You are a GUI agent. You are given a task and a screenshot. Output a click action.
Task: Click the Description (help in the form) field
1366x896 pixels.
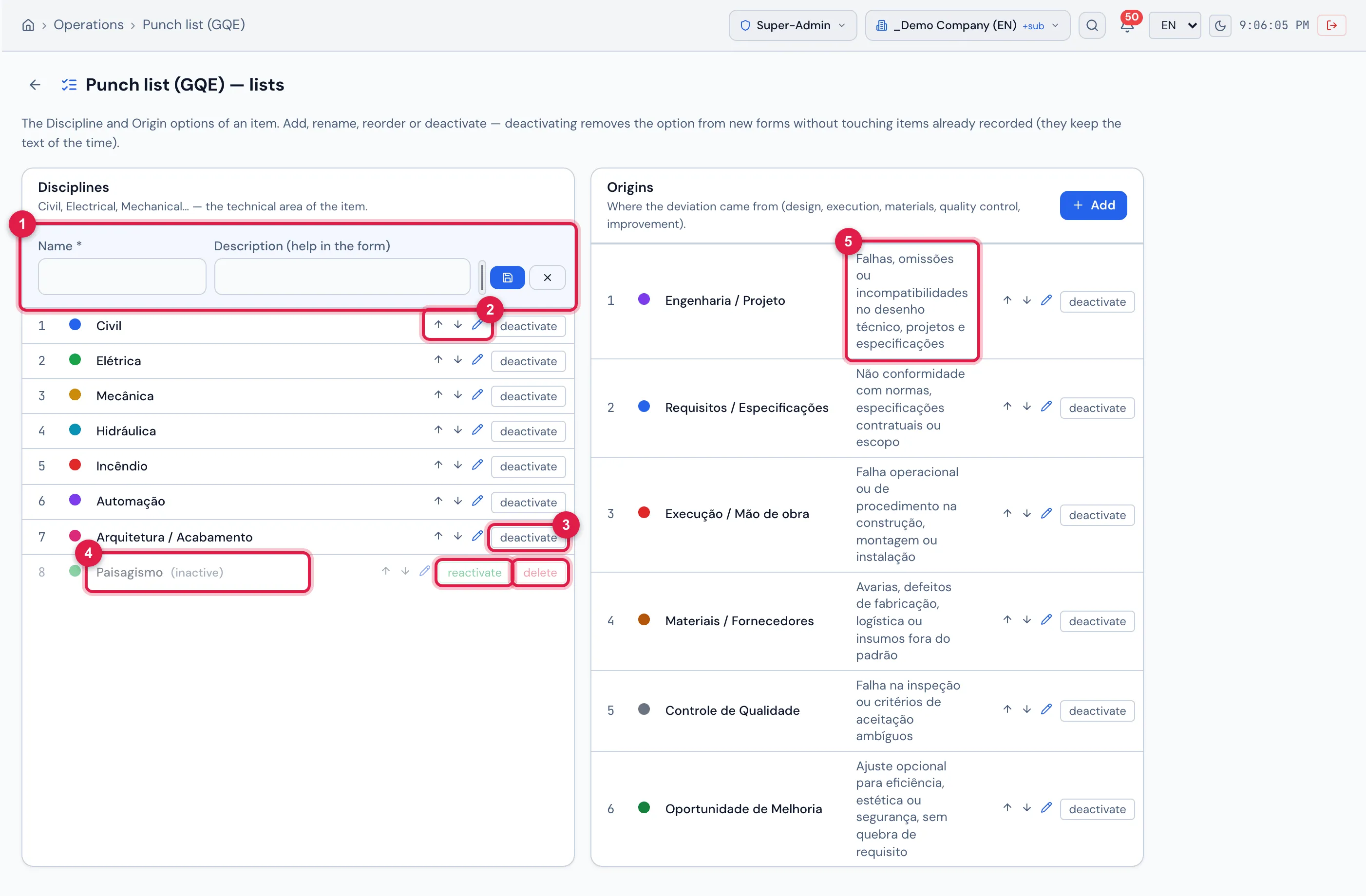pos(342,277)
